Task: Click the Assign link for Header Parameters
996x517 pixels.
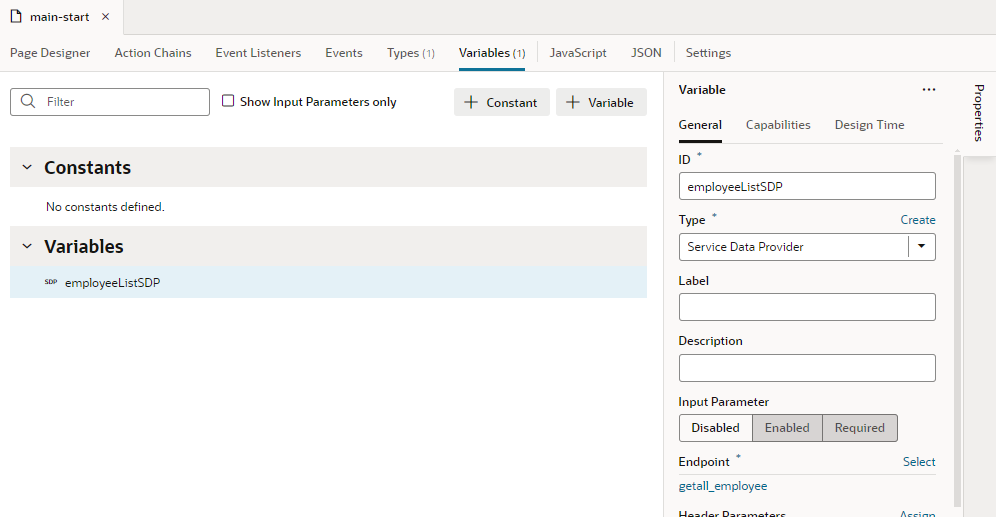Action: [x=917, y=513]
